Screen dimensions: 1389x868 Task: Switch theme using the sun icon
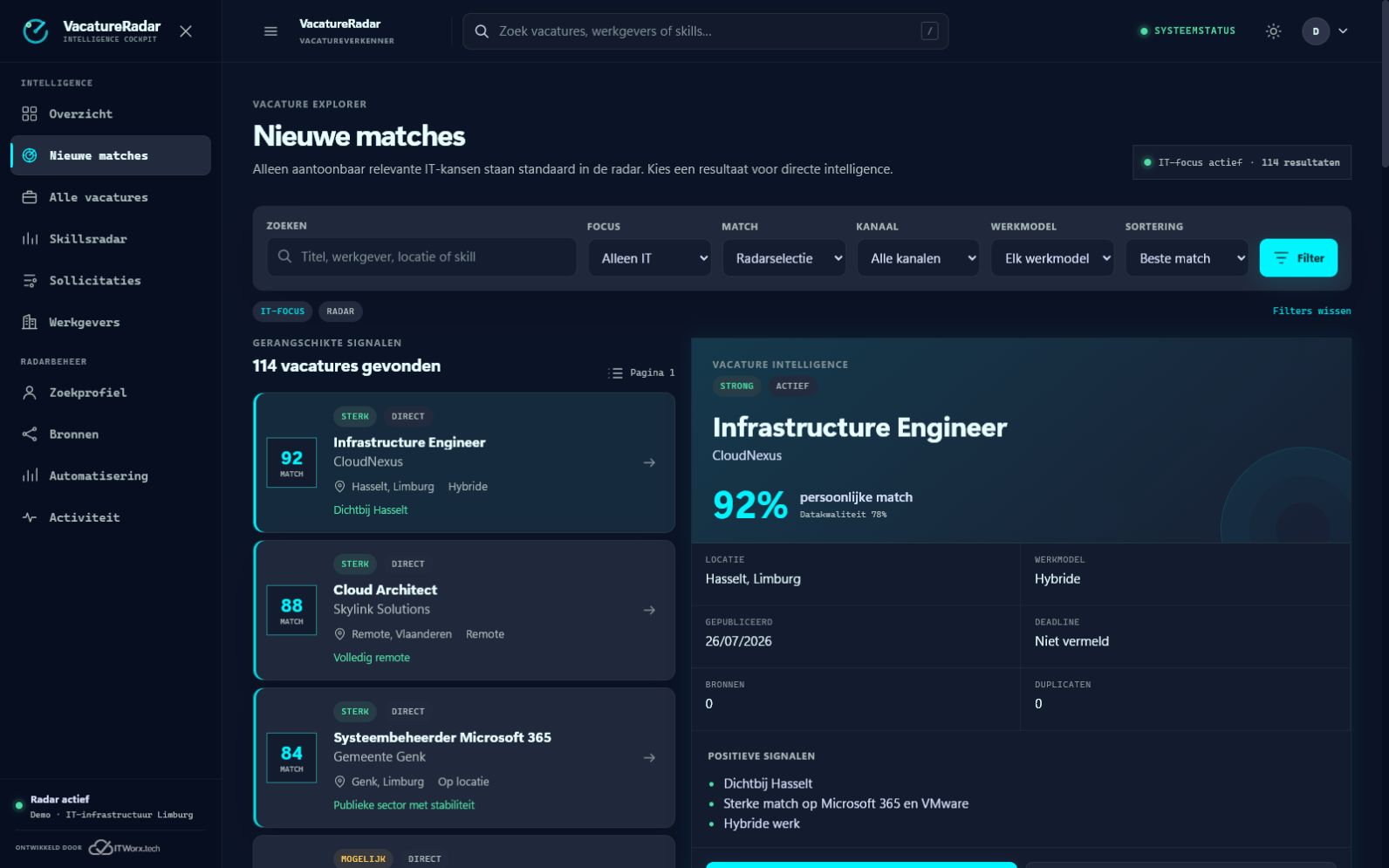(1274, 31)
